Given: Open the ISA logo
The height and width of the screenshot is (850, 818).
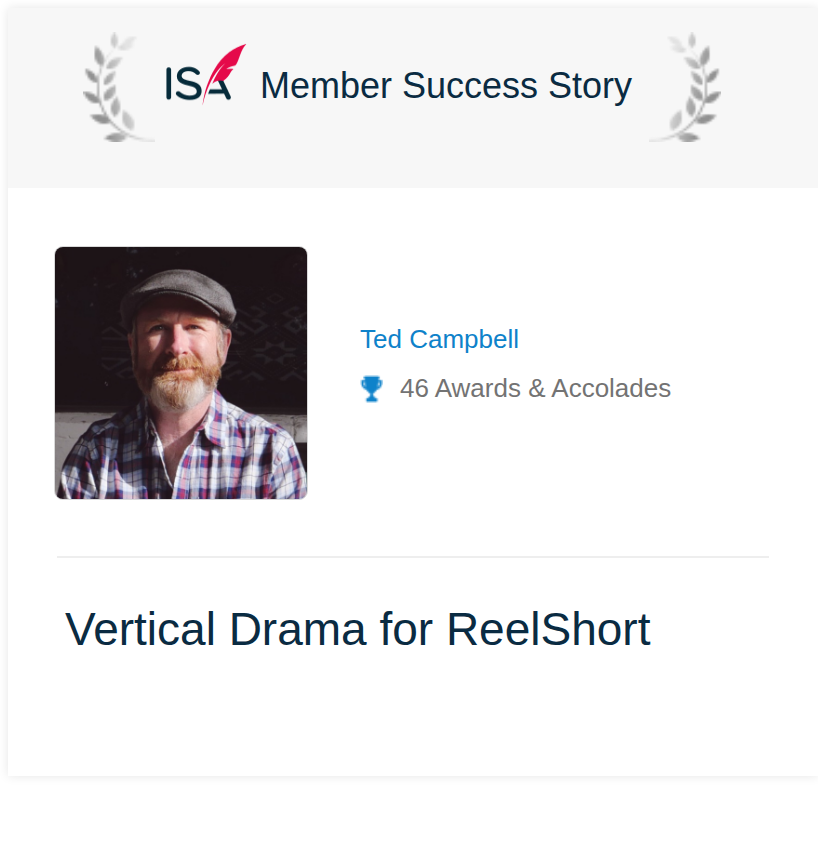Looking at the screenshot, I should (x=205, y=74).
